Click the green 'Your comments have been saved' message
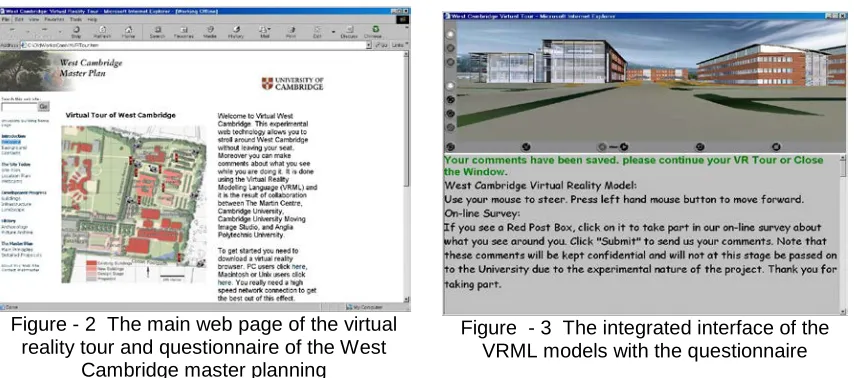The width and height of the screenshot is (854, 378). [x=633, y=166]
